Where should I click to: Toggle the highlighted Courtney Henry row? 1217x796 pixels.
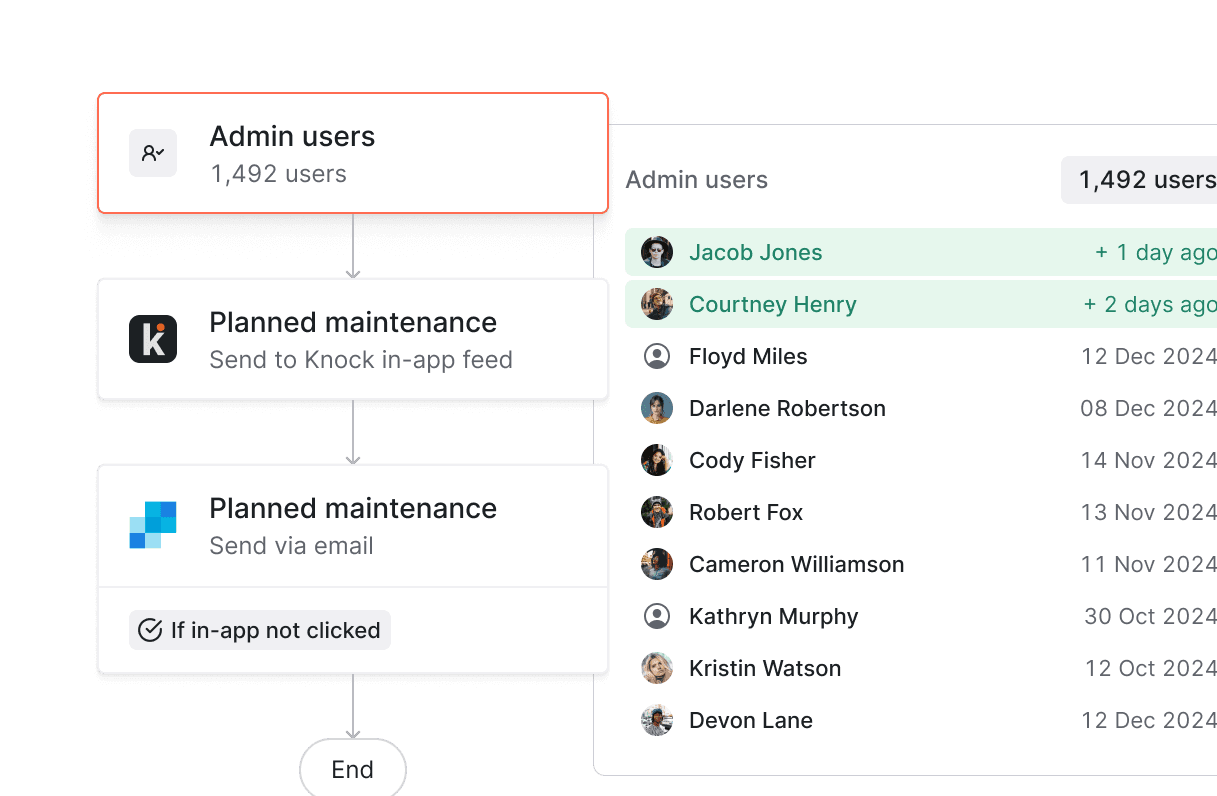tap(900, 304)
